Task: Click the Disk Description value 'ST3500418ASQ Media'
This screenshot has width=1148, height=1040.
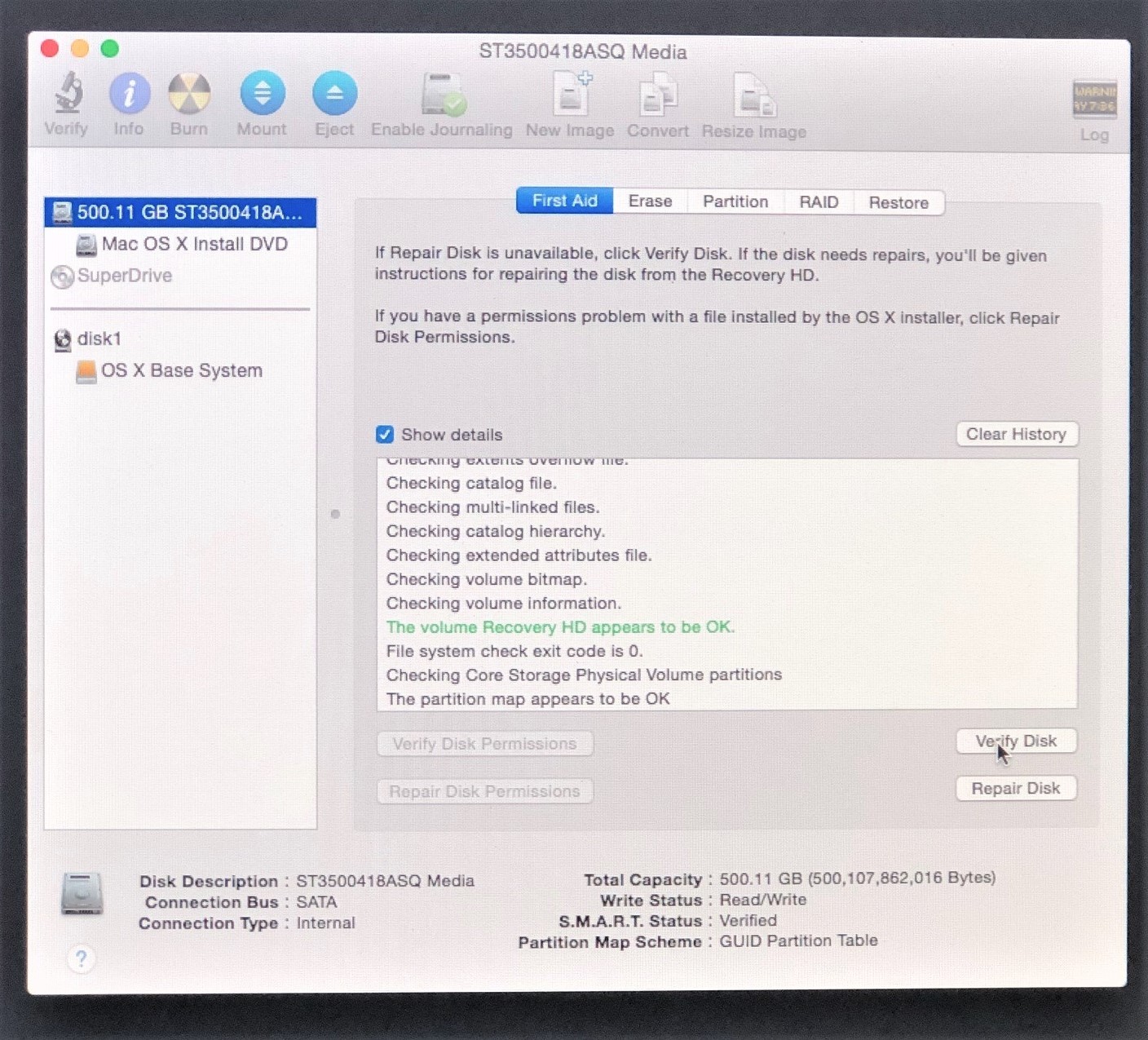Action: [x=385, y=881]
